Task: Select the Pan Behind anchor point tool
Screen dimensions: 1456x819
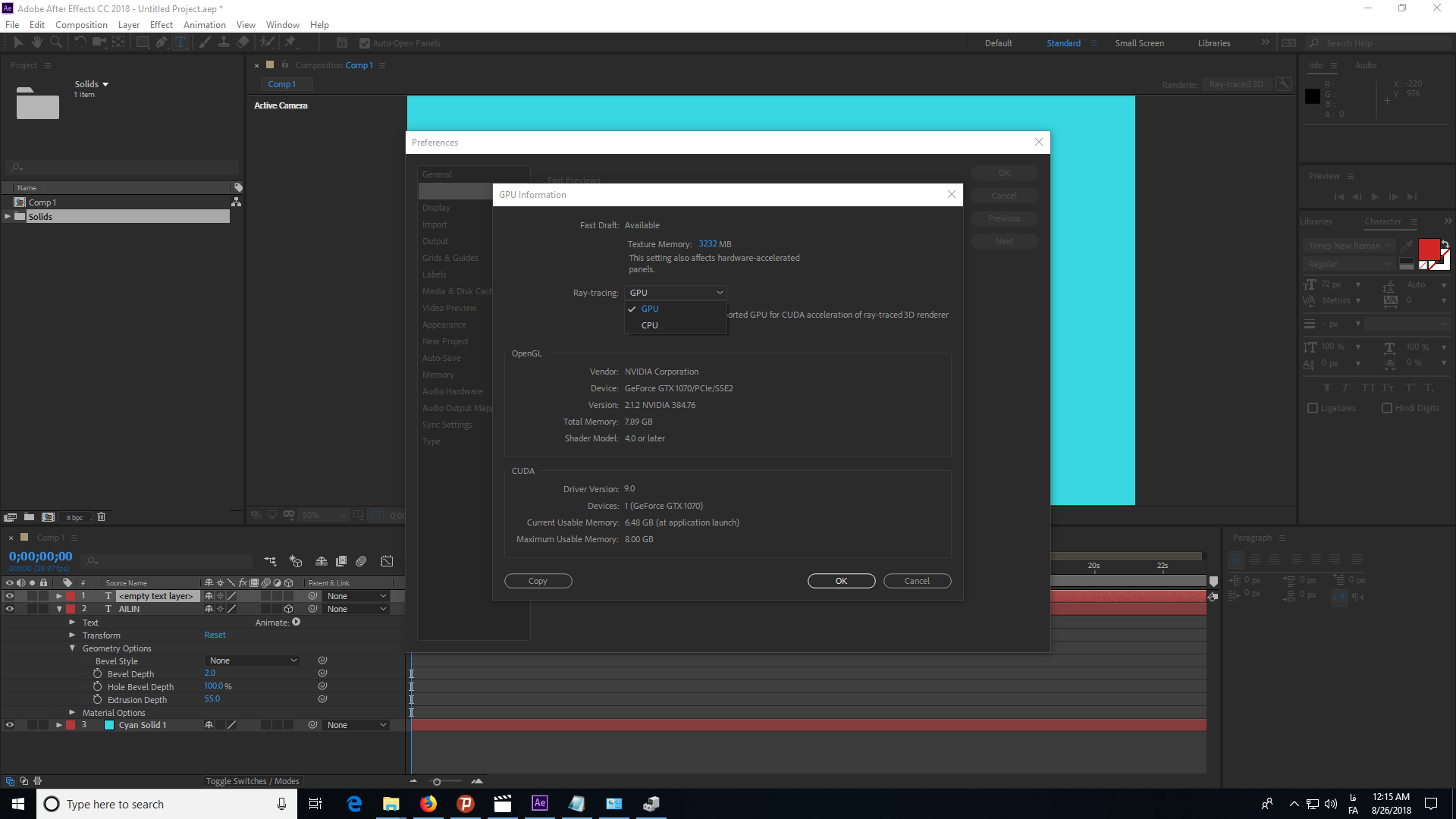Action: tap(118, 42)
